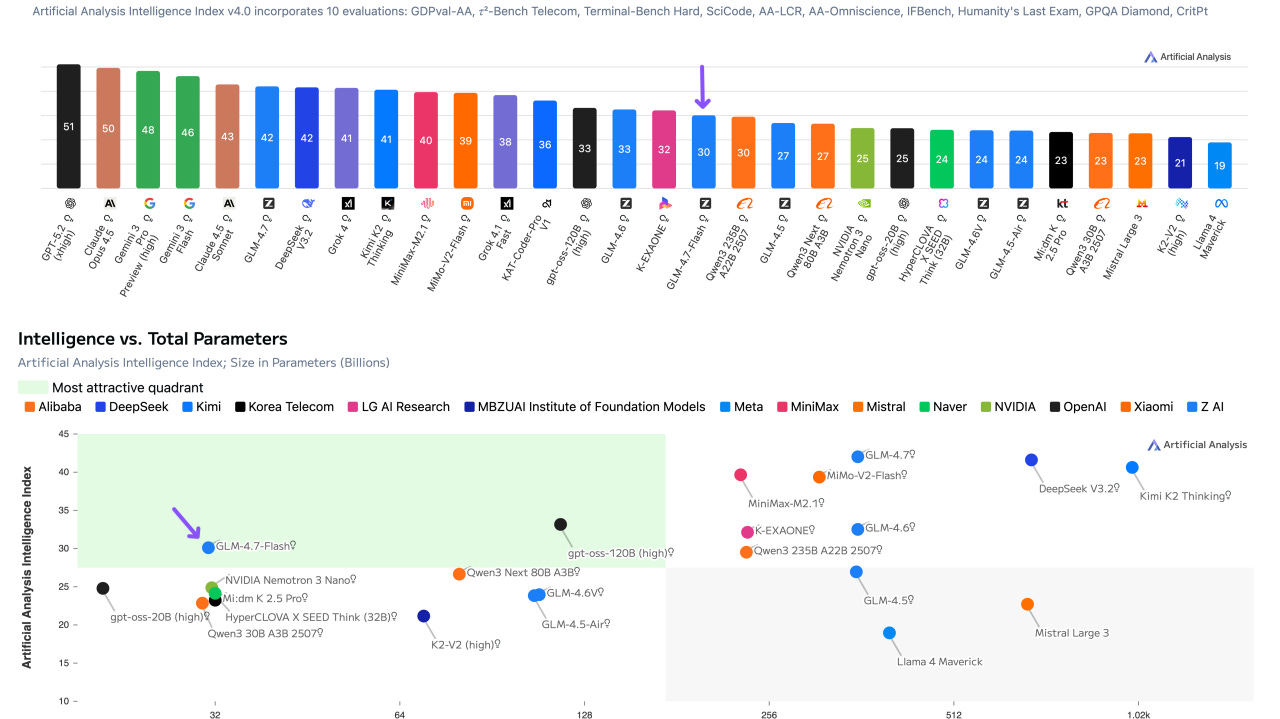The height and width of the screenshot is (719, 1280).
Task: Toggle the OpenAI entry in the legend
Action: tap(1078, 406)
